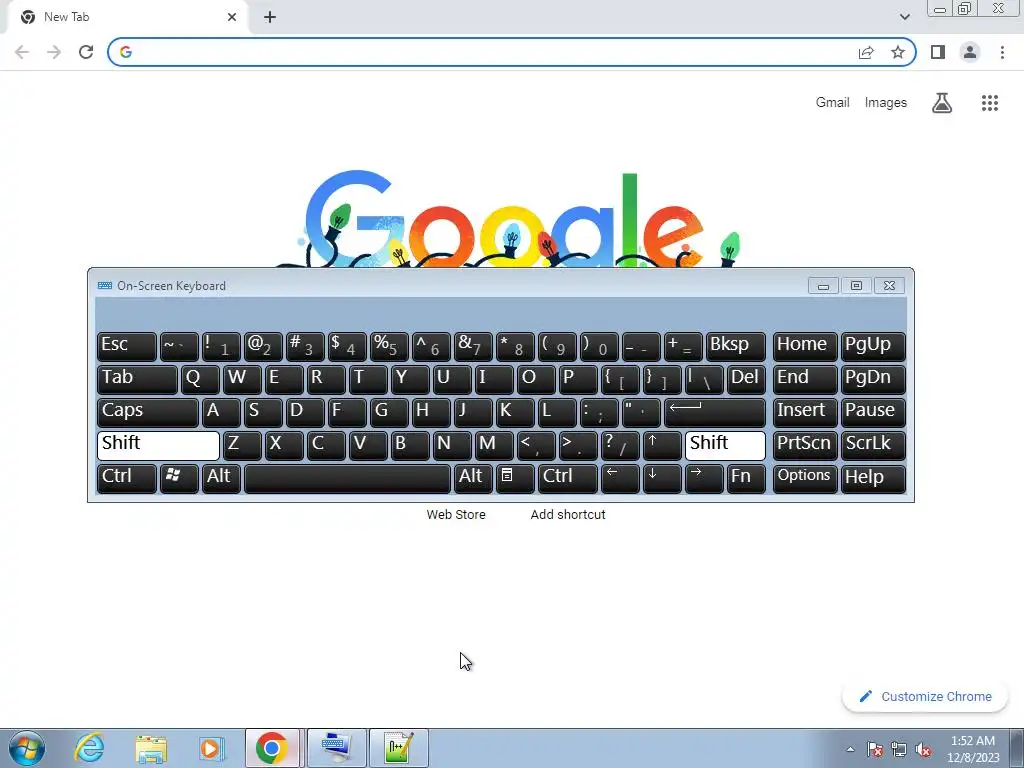This screenshot has height=768, width=1024.
Task: Click the up arrow key
Action: point(662,445)
